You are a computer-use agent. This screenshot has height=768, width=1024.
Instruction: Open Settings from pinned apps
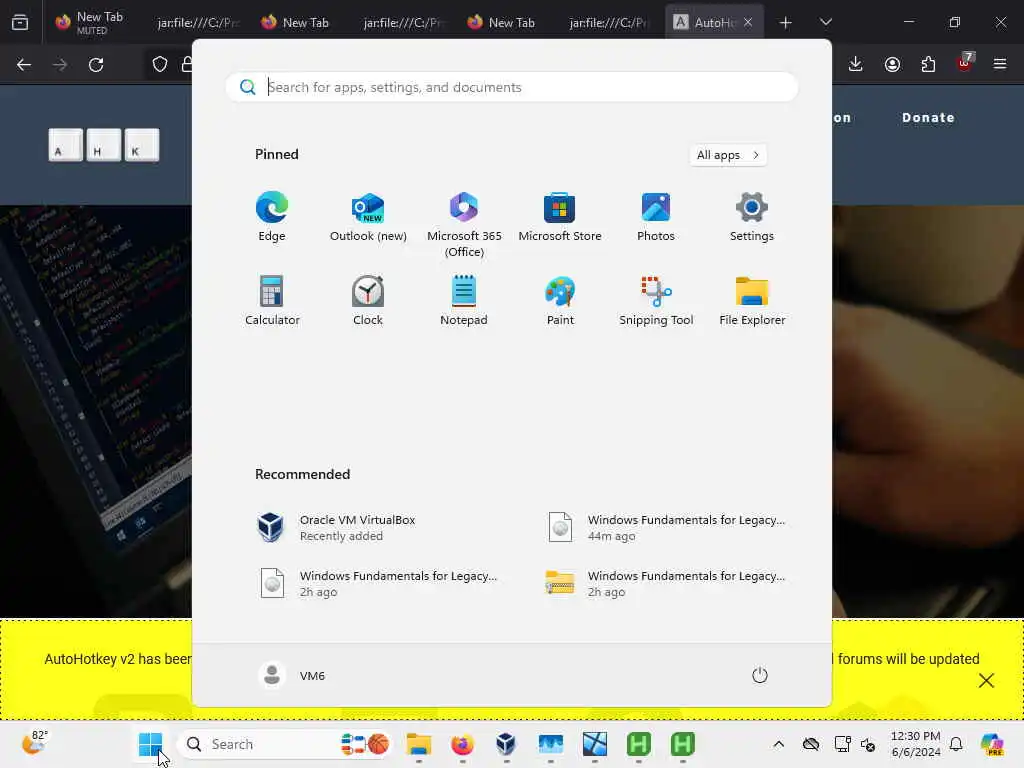[752, 217]
